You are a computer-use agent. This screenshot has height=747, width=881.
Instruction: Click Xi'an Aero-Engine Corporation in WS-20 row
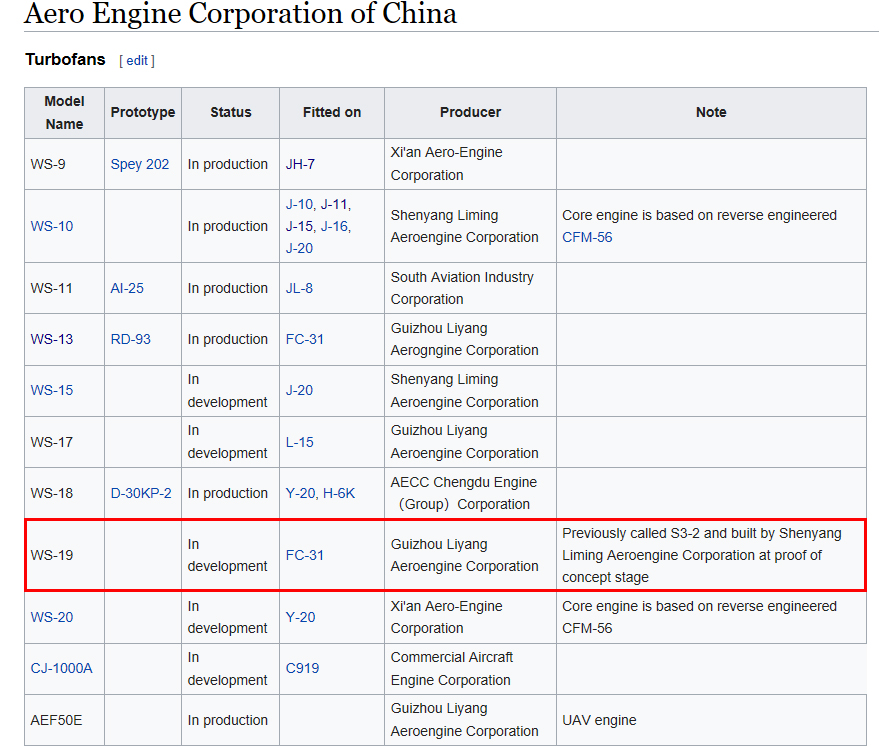pos(470,617)
